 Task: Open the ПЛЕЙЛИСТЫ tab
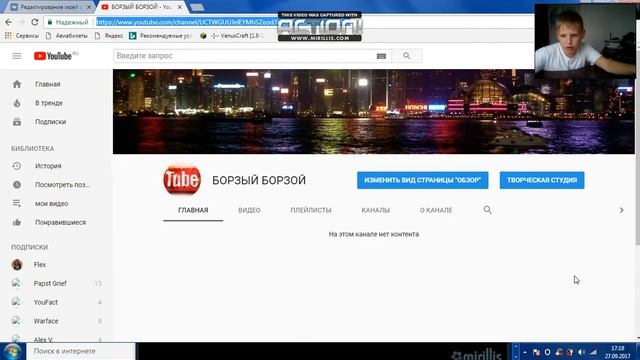311,210
